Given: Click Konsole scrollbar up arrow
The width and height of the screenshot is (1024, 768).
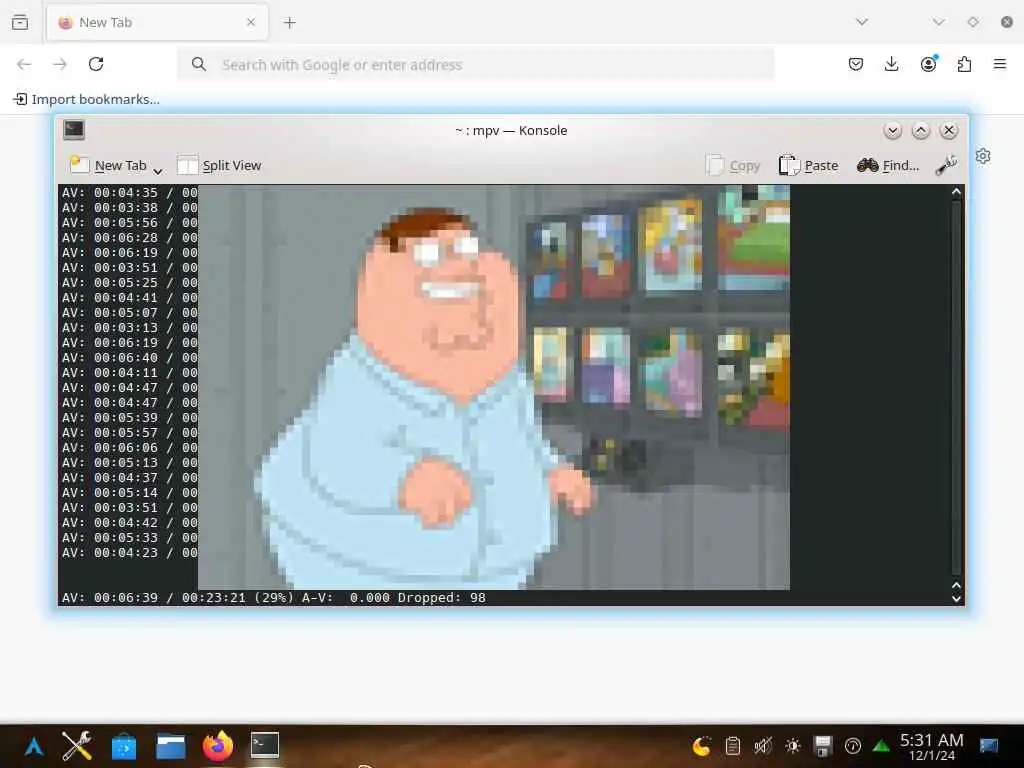Looking at the screenshot, I should pyautogui.click(x=956, y=192).
